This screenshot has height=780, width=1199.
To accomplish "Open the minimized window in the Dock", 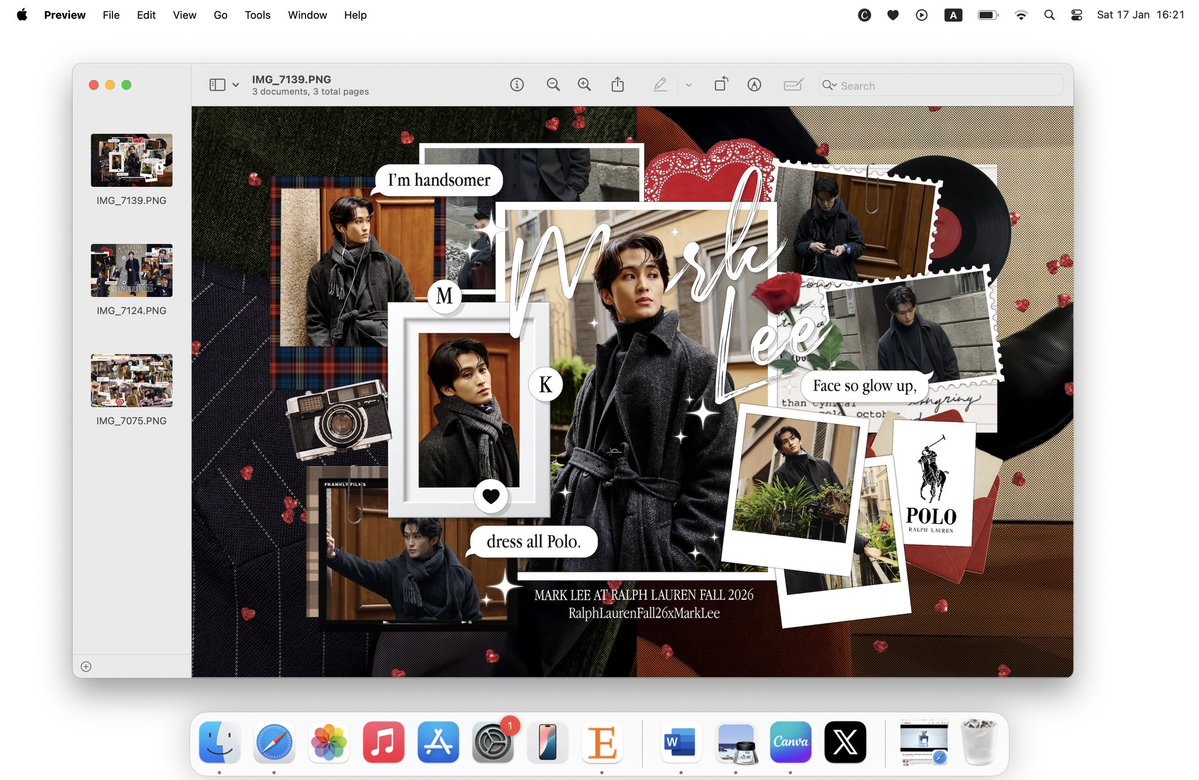I will pyautogui.click(x=924, y=742).
